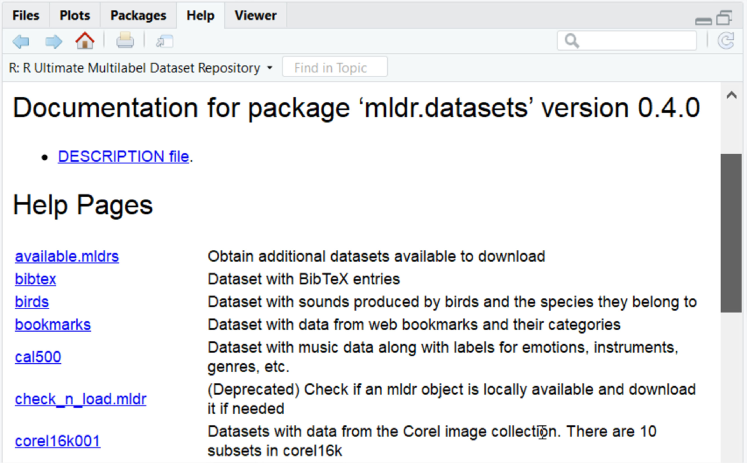Go back to previous help page
The image size is (747, 463).
point(21,41)
